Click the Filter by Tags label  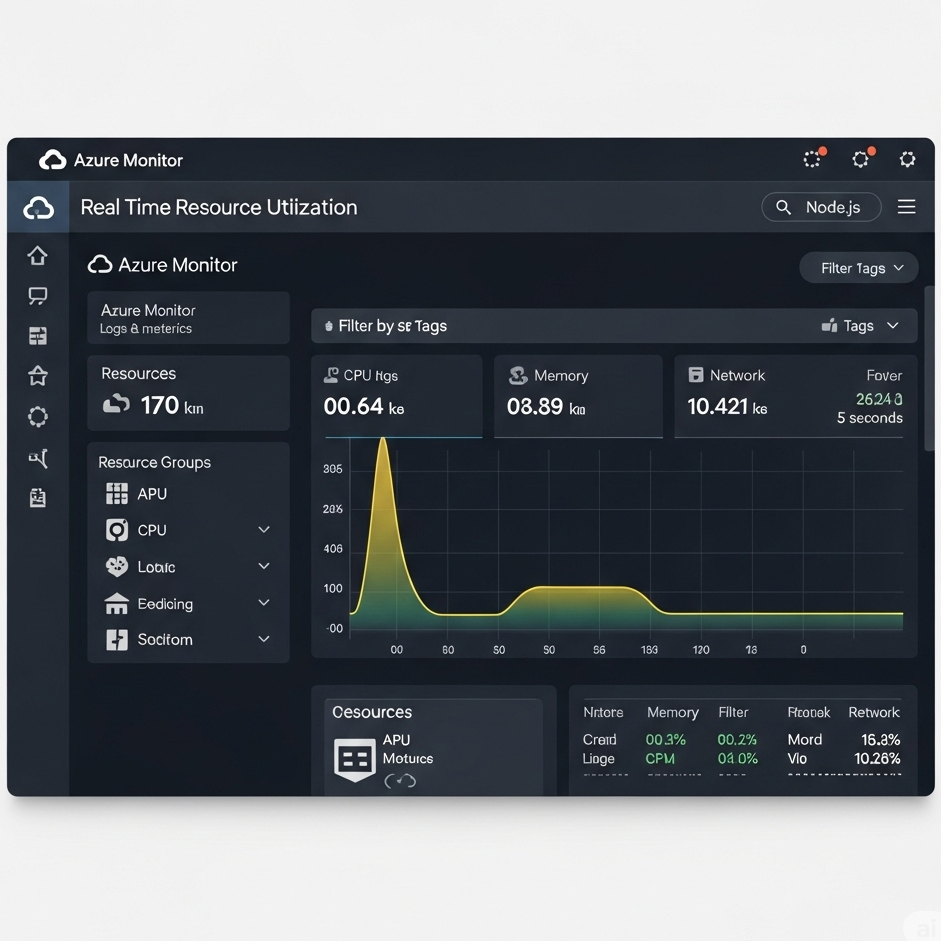(392, 326)
